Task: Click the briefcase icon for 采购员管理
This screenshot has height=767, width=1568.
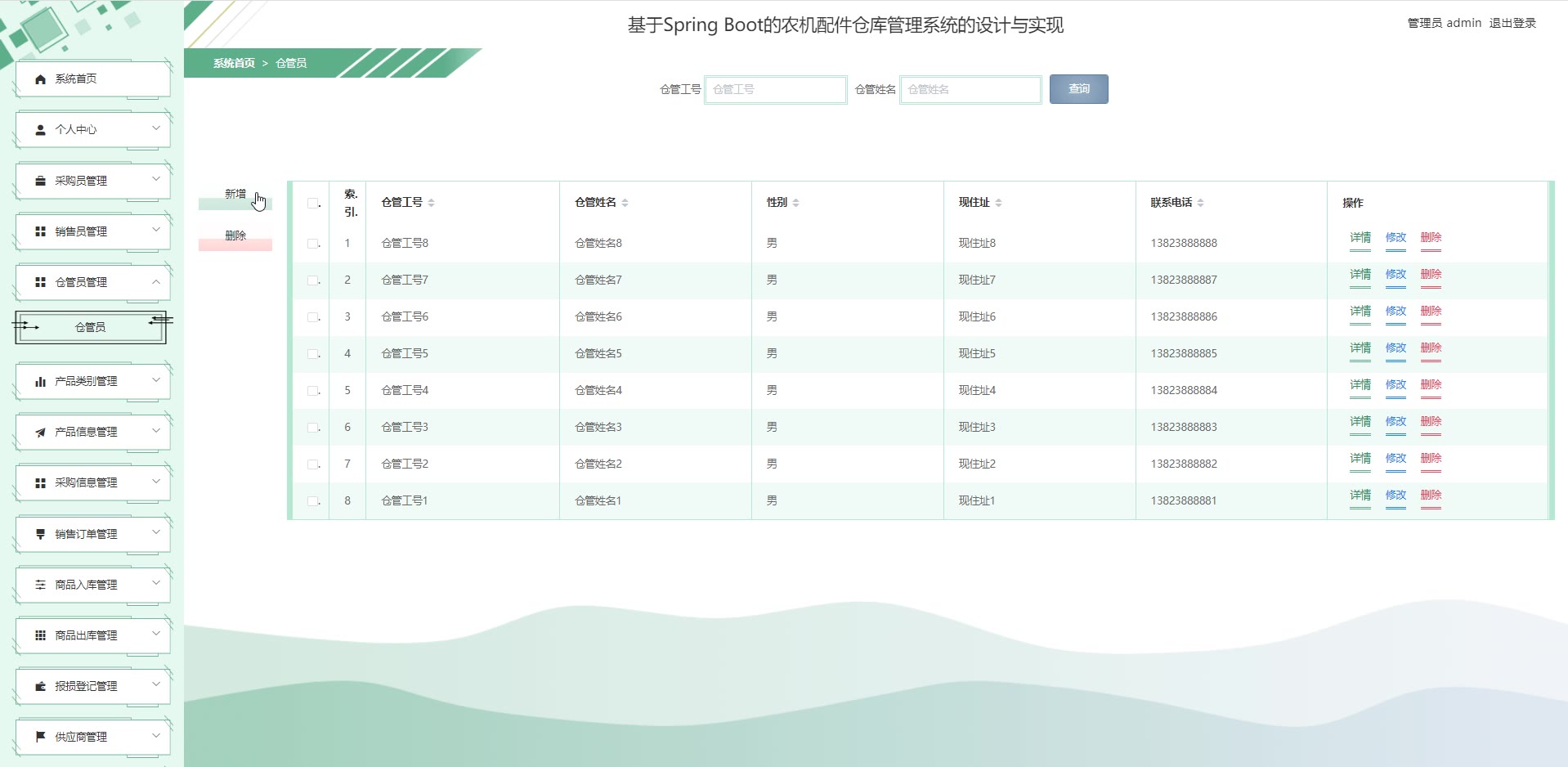Action: pos(40,181)
